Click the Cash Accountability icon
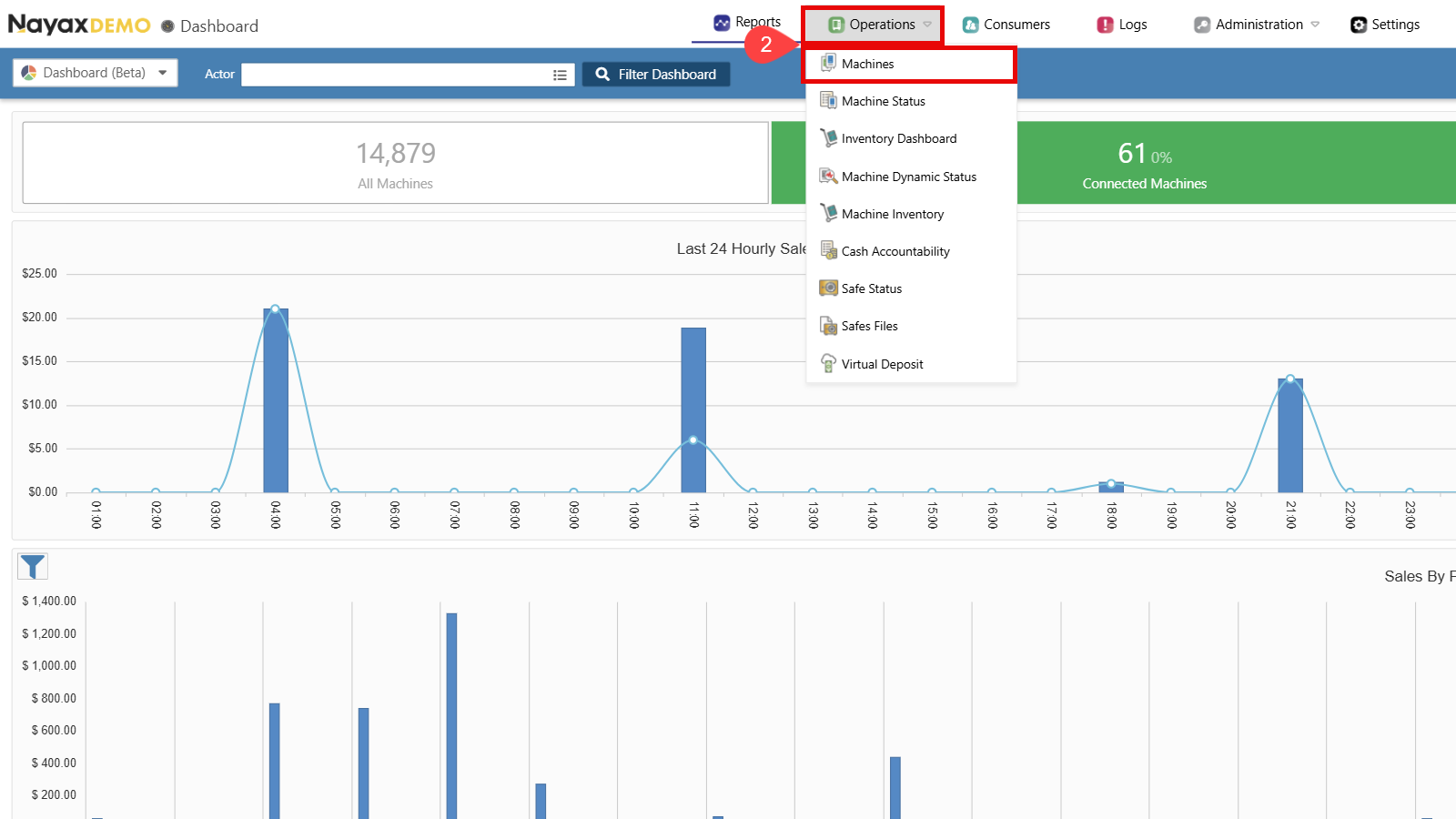Viewport: 1456px width, 819px height. tap(828, 251)
